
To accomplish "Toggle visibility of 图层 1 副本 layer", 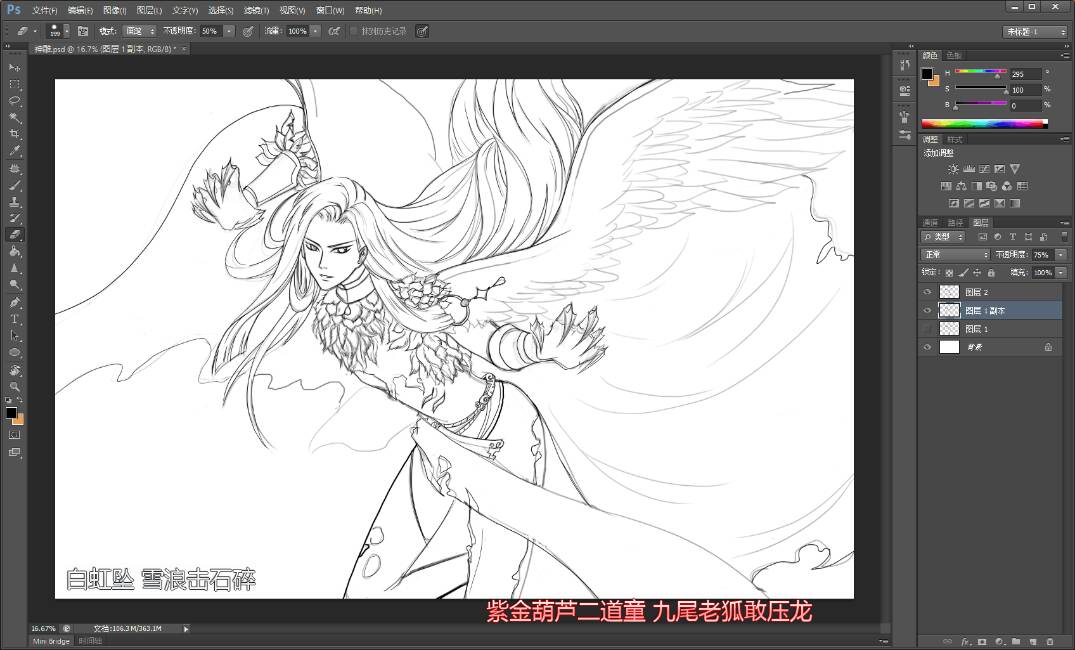I will (927, 311).
